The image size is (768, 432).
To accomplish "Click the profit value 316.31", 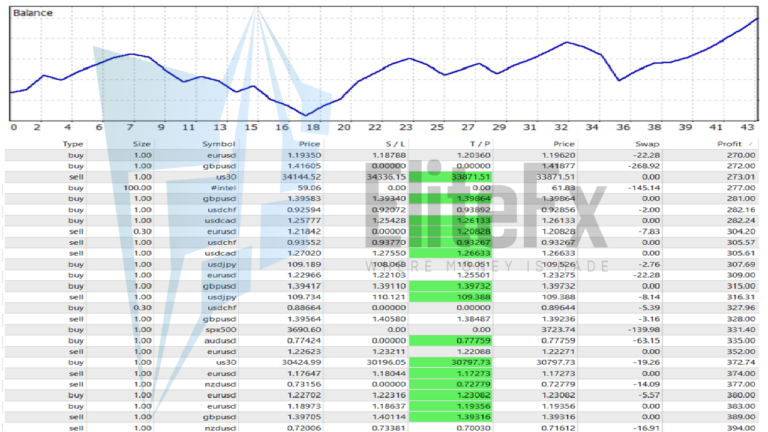I will point(741,297).
